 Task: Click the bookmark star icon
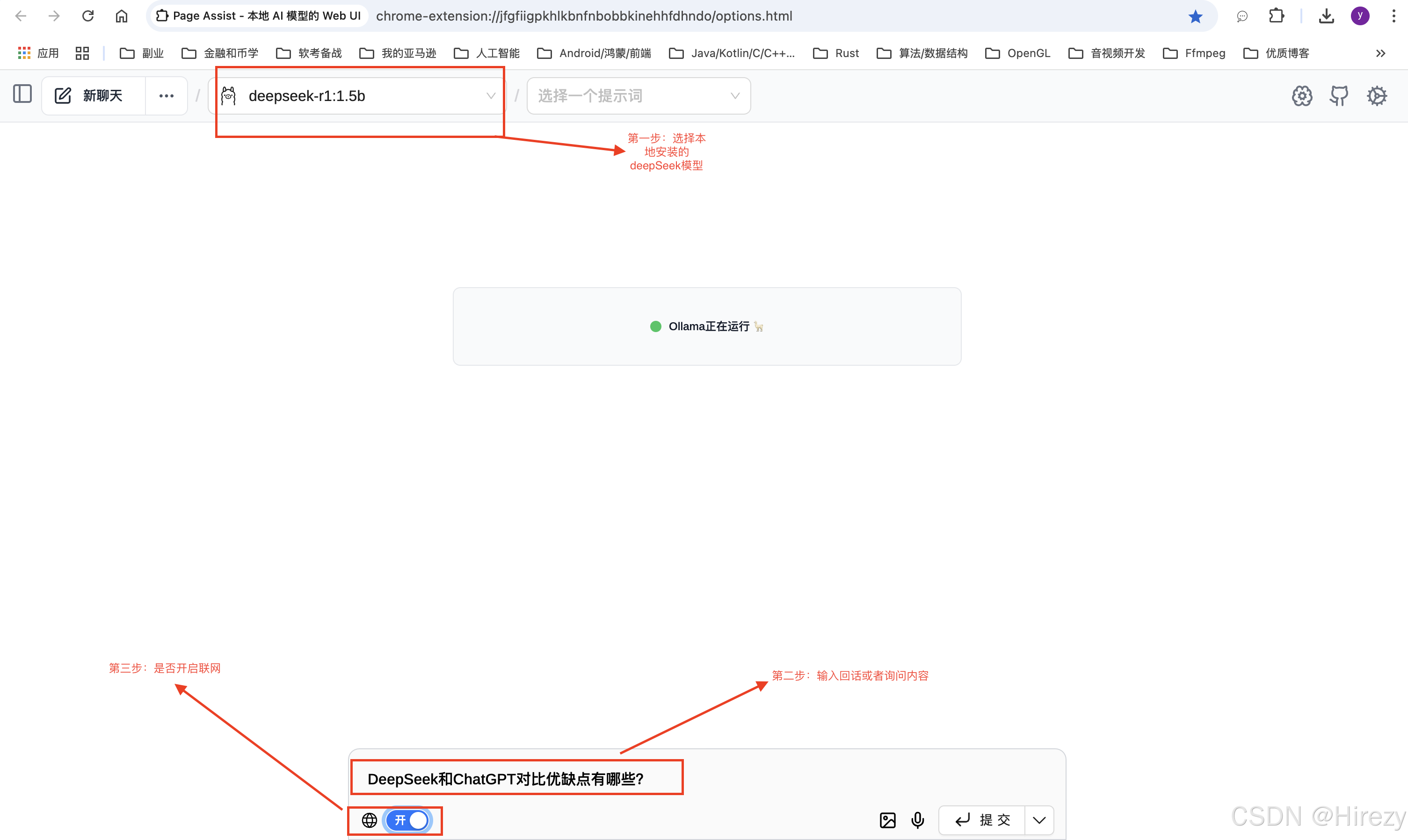(1195, 16)
